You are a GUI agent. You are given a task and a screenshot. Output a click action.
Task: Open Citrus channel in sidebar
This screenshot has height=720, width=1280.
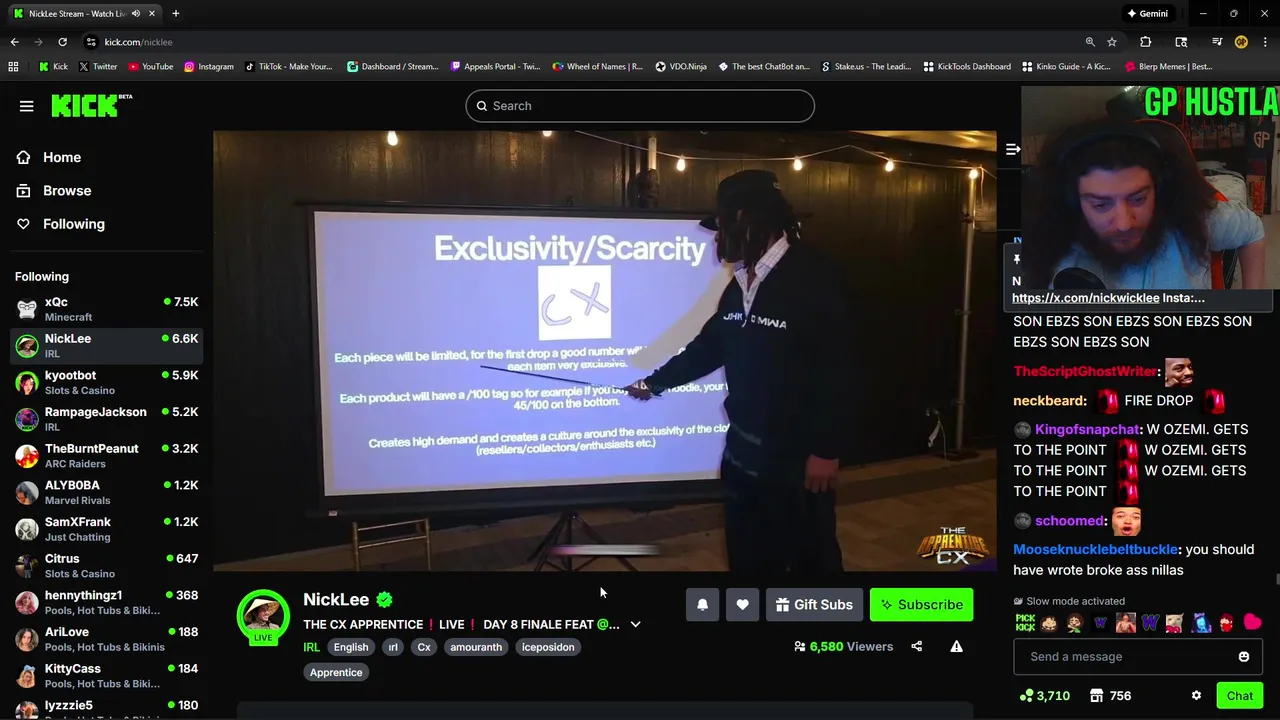point(106,566)
